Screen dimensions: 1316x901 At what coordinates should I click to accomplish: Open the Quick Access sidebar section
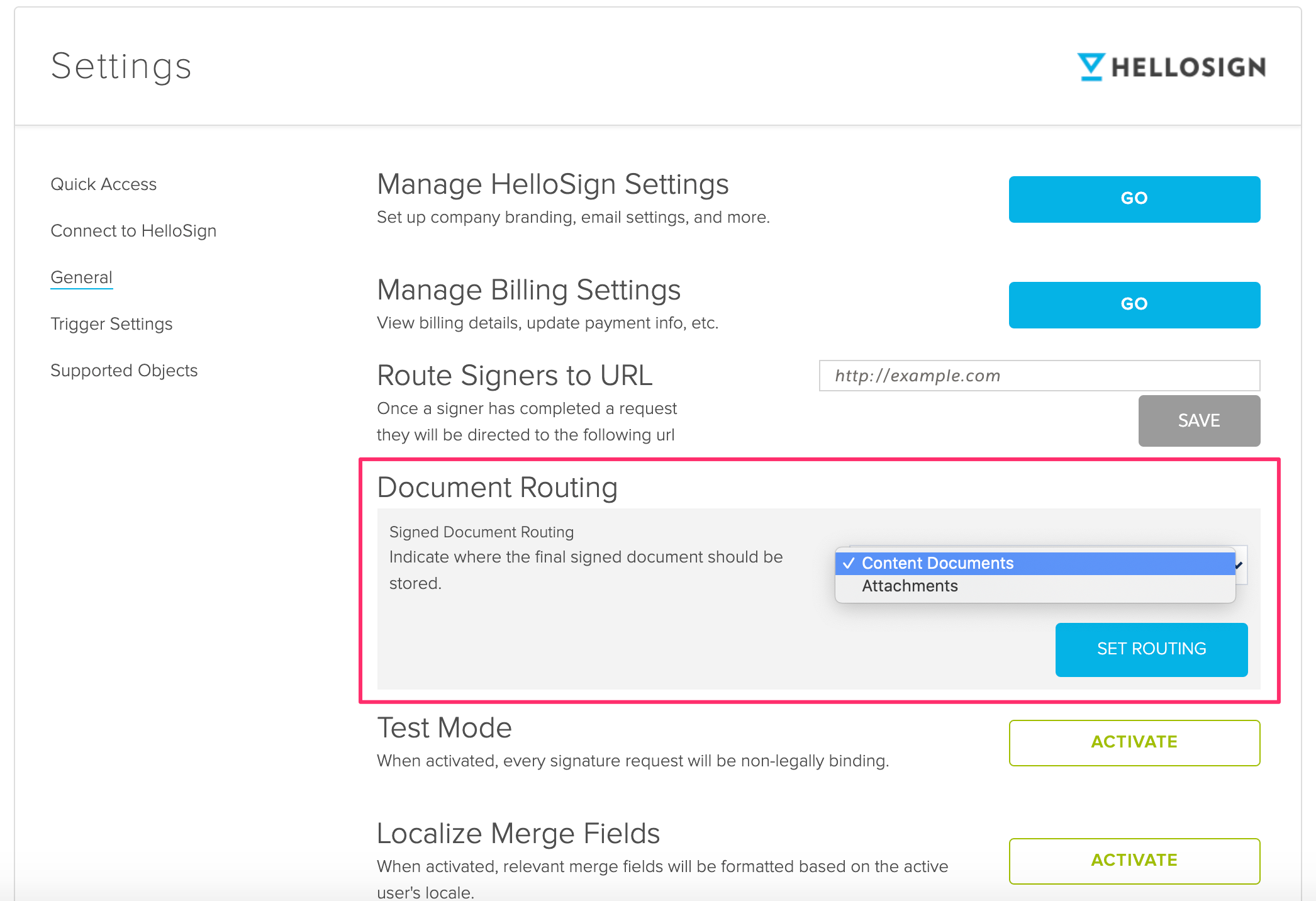point(103,184)
